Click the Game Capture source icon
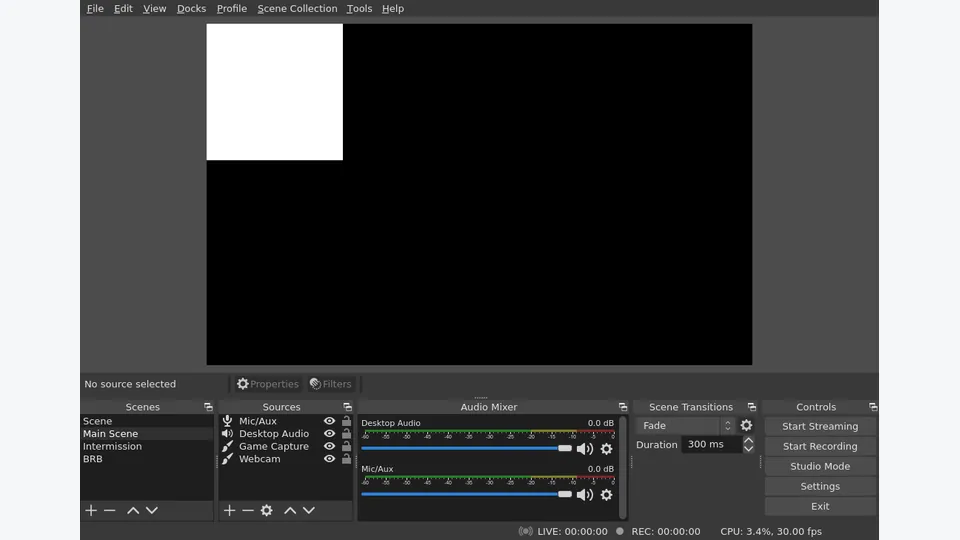Viewport: 960px width, 540px height. (x=227, y=446)
